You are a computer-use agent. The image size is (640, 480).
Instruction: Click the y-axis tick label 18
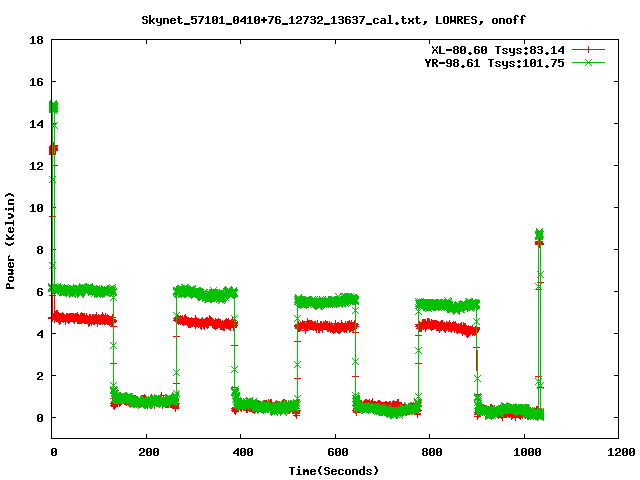[37, 40]
